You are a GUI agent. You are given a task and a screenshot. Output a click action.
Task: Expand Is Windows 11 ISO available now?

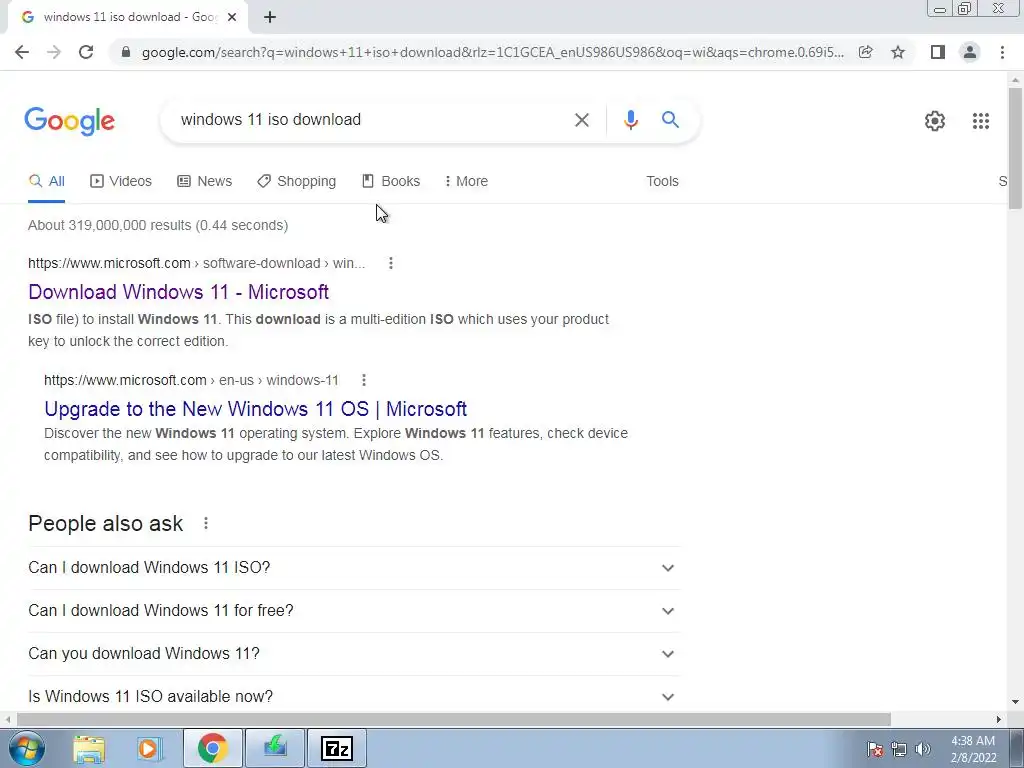click(354, 696)
